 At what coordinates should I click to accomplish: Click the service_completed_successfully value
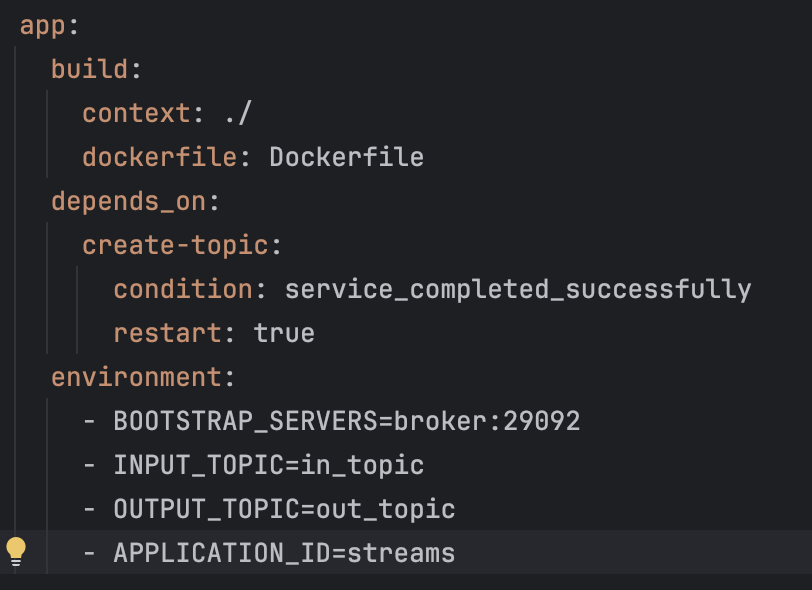click(x=518, y=290)
